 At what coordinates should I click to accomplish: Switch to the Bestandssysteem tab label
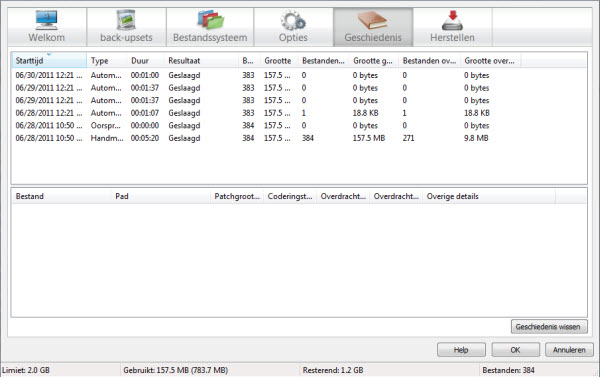pyautogui.click(x=210, y=38)
